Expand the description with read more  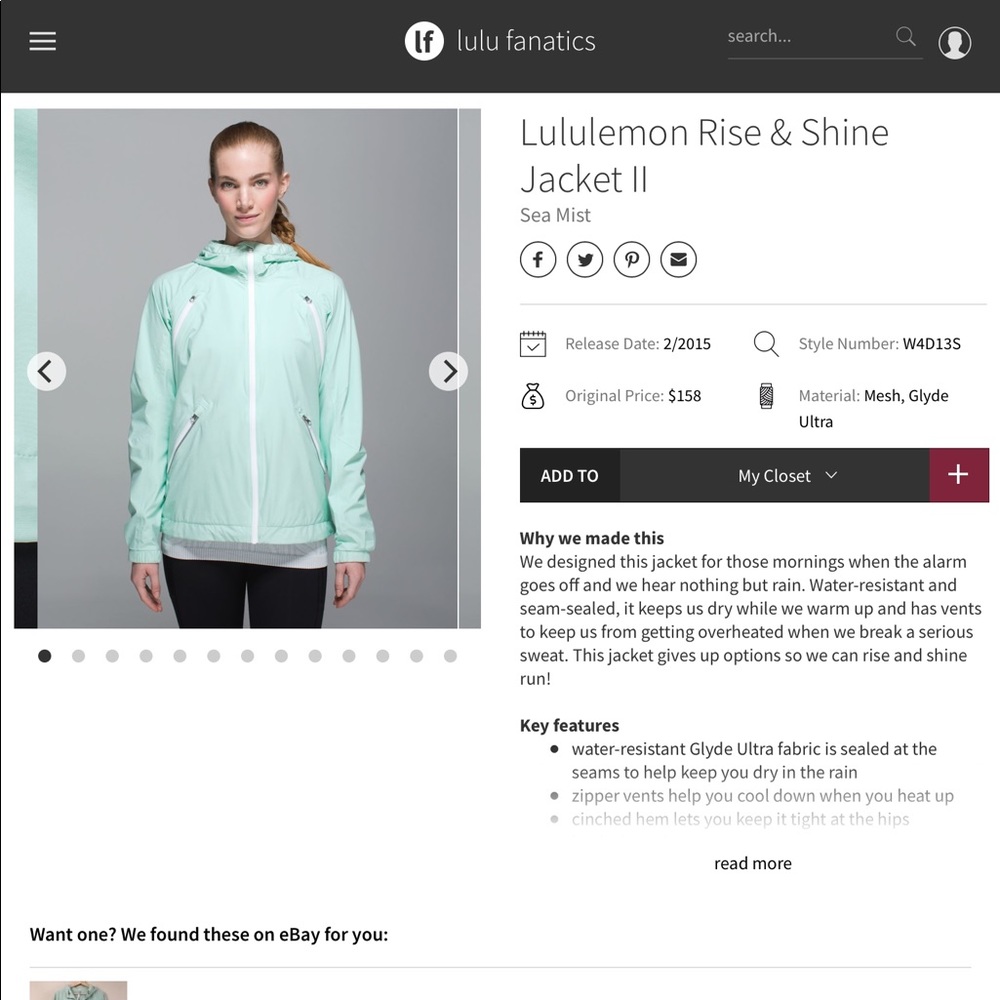(753, 863)
